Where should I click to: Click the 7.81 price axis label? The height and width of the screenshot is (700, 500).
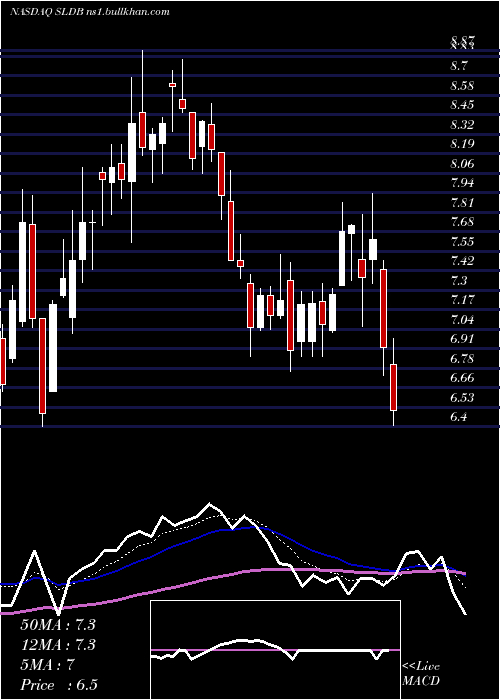pos(462,202)
